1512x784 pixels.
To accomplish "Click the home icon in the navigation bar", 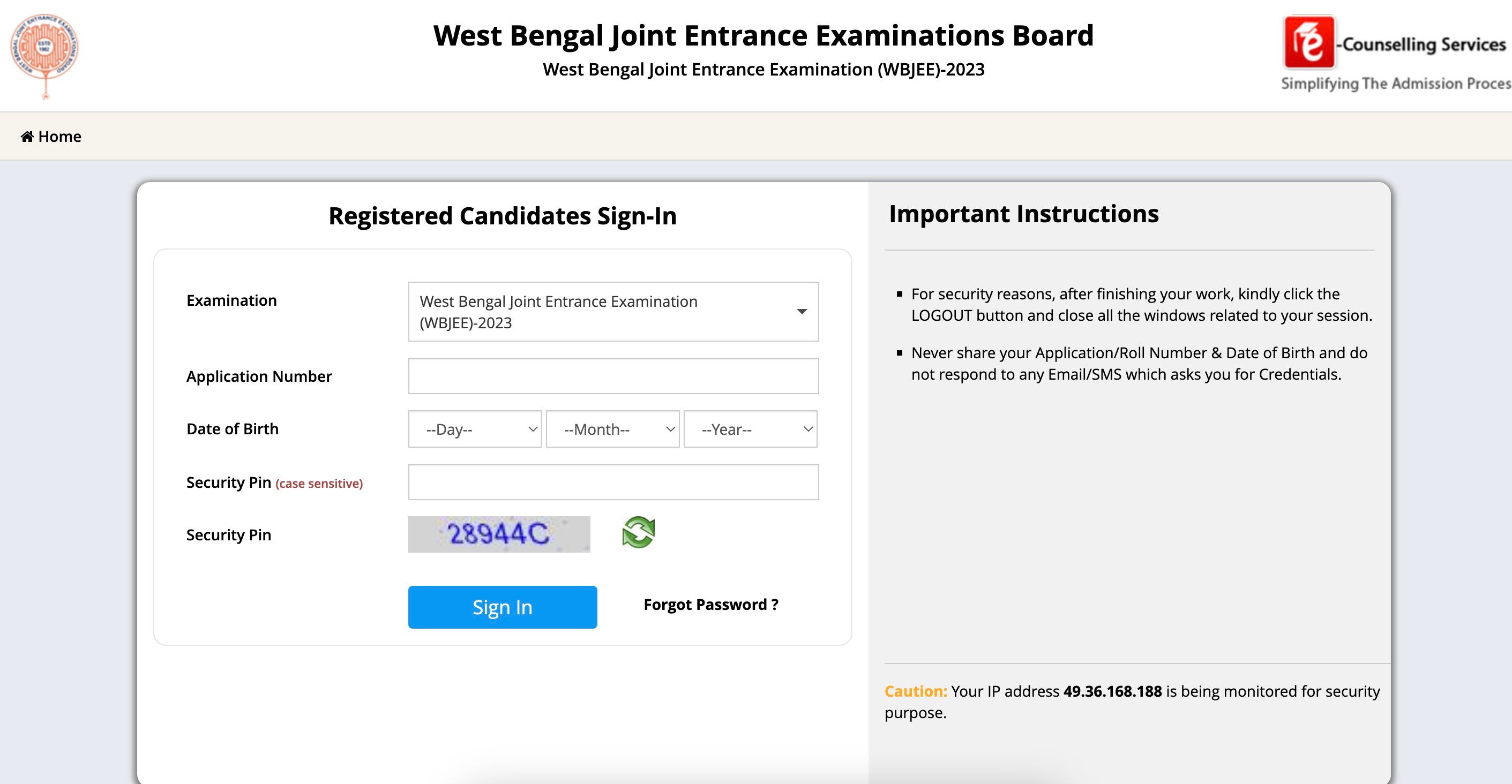I will pos(26,136).
